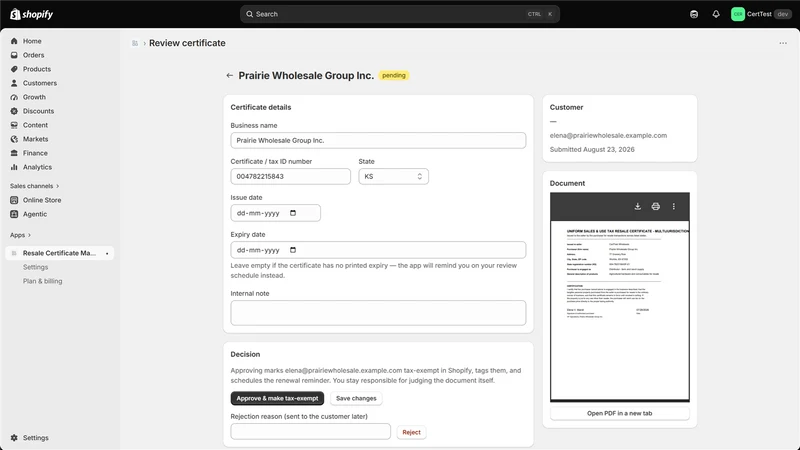Click the pin dot beside Resale Certificate app

click(x=107, y=254)
